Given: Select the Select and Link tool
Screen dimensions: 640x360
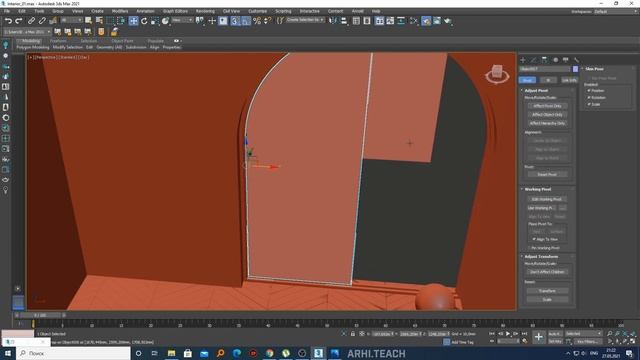Looking at the screenshot, I should (x=31, y=20).
